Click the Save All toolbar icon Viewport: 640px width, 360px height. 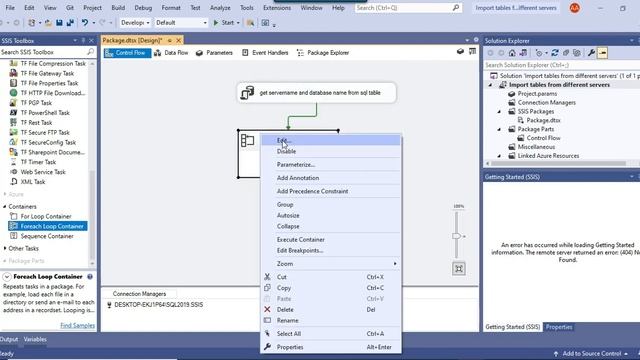click(x=70, y=23)
